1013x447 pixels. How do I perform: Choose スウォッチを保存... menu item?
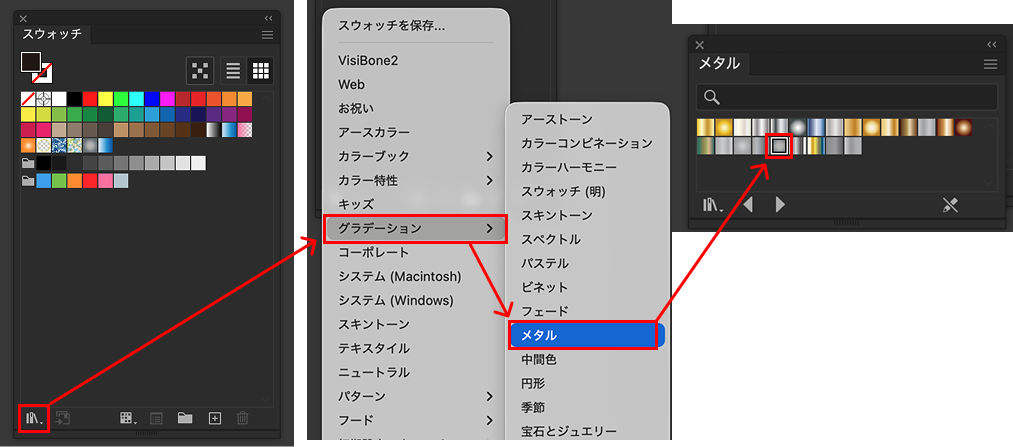click(392, 26)
